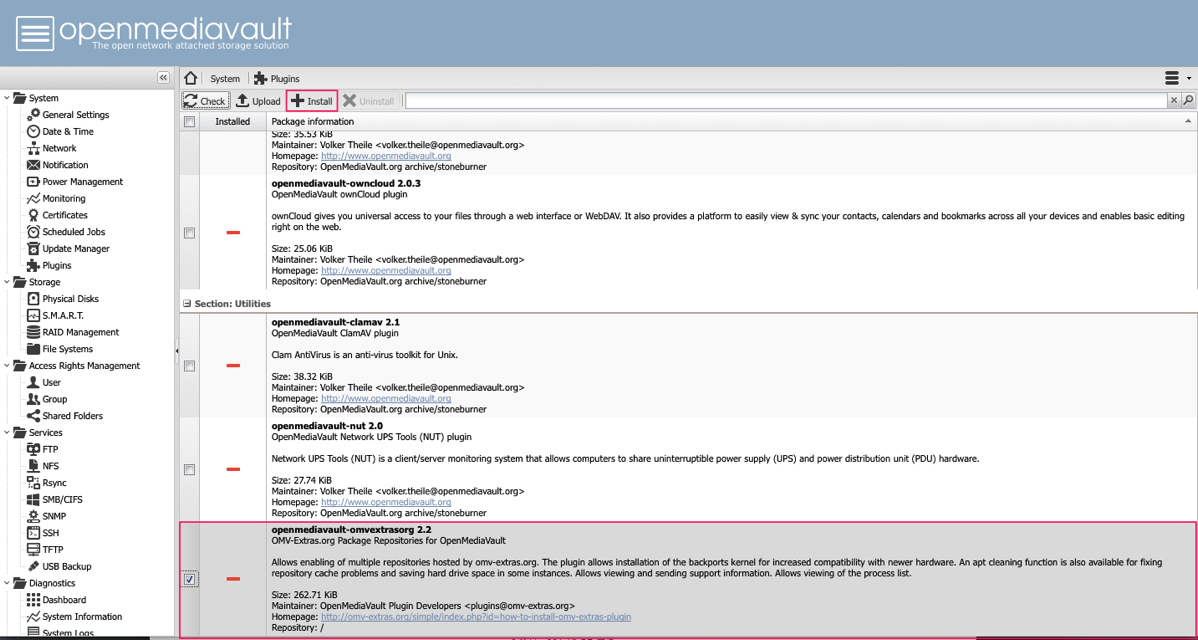Screen dimensions: 1198x640
Task: Collapse the Storage tree node
Action: coord(8,282)
